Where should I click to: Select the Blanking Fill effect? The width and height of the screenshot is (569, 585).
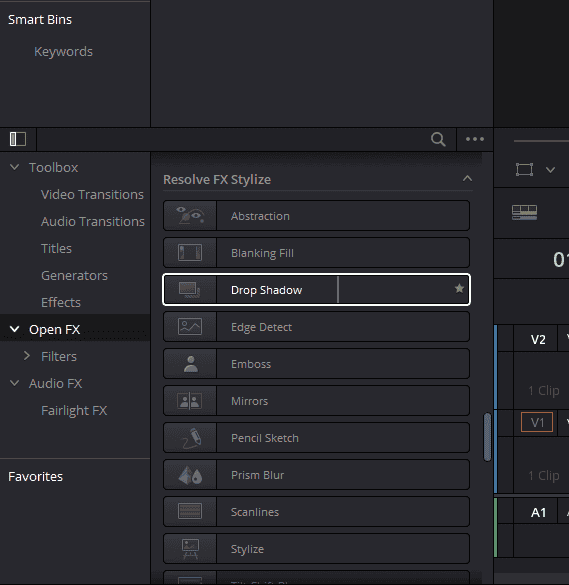316,253
